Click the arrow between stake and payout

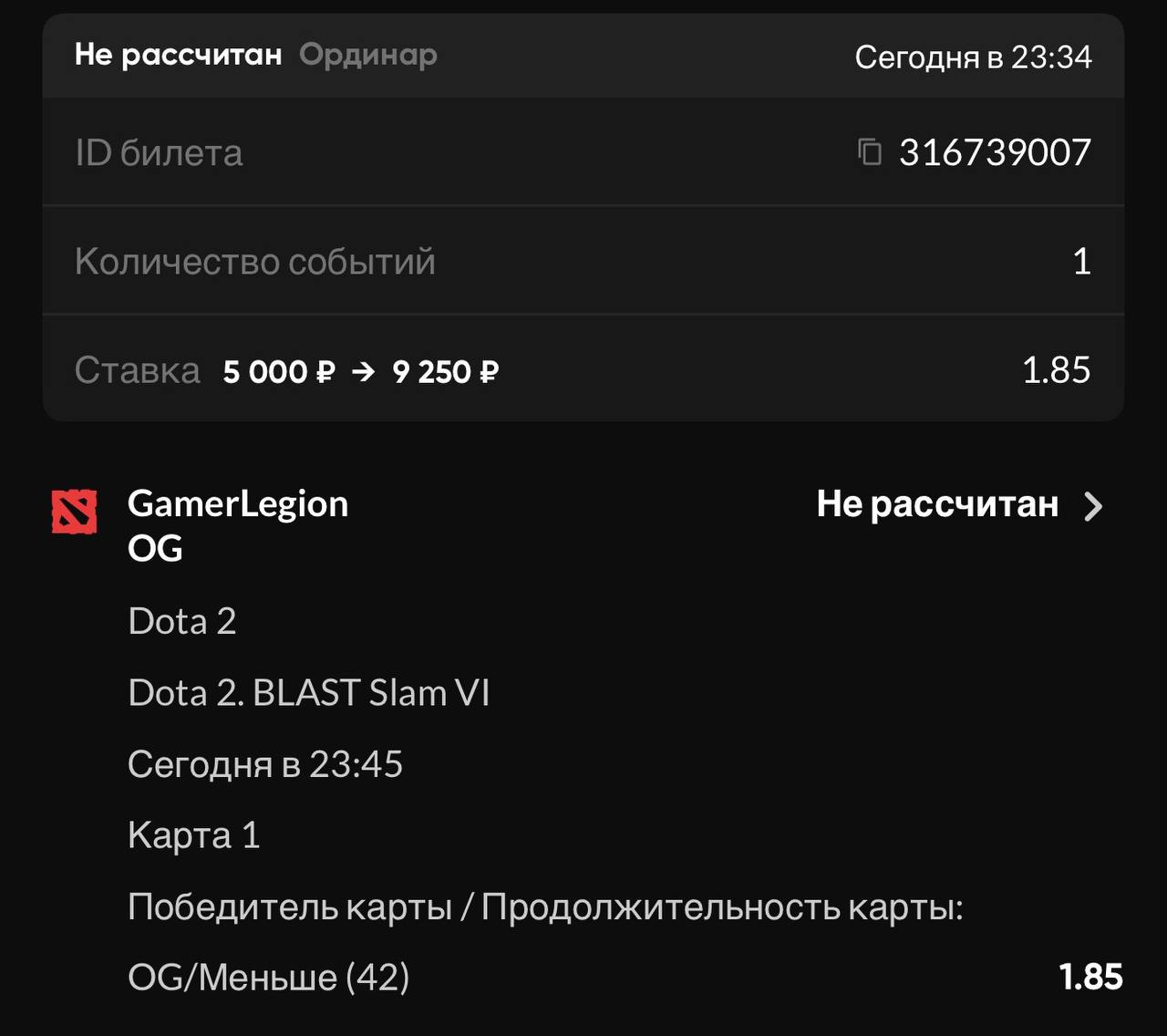[363, 372]
